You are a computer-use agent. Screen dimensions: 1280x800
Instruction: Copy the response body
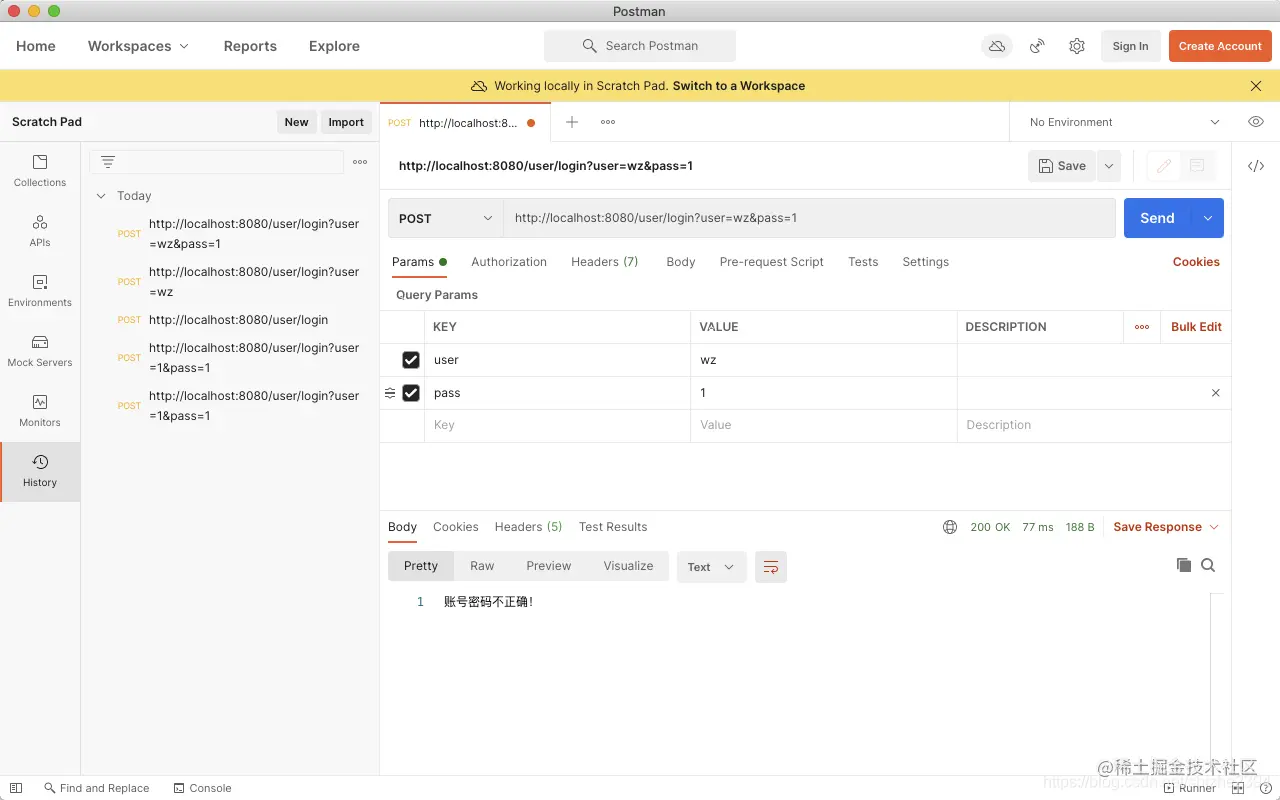(1184, 565)
